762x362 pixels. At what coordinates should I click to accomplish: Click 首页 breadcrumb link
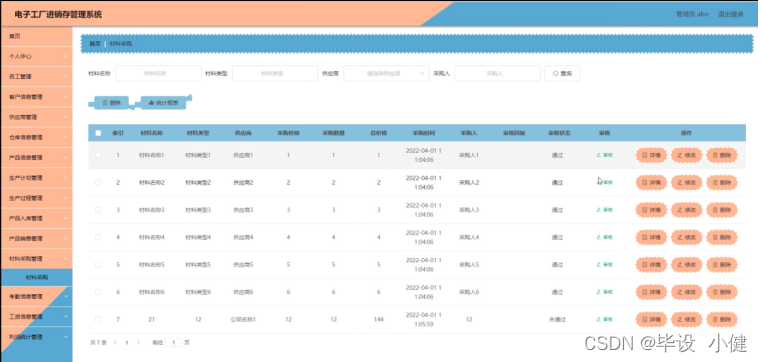pos(95,44)
